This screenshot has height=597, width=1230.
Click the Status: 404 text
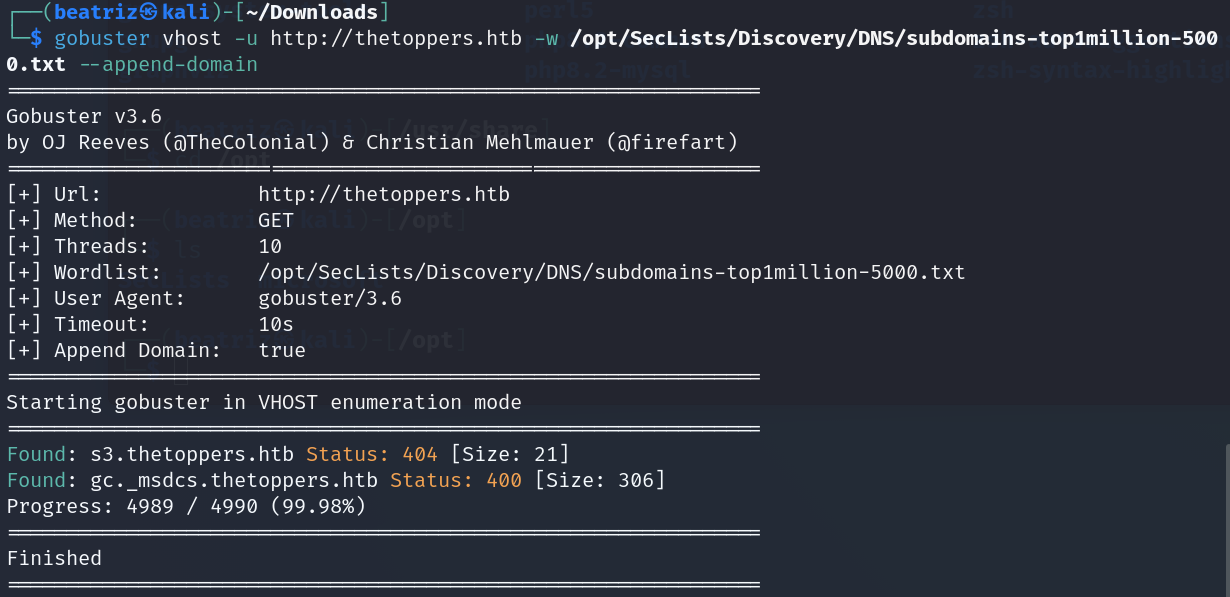(372, 454)
